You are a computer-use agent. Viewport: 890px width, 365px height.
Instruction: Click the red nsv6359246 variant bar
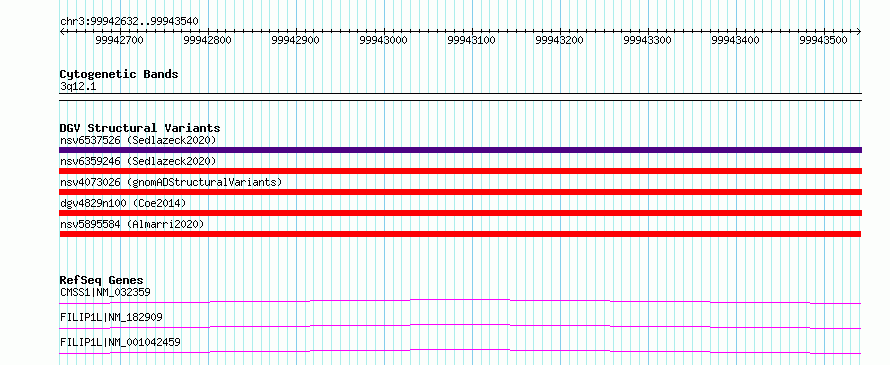[460, 171]
